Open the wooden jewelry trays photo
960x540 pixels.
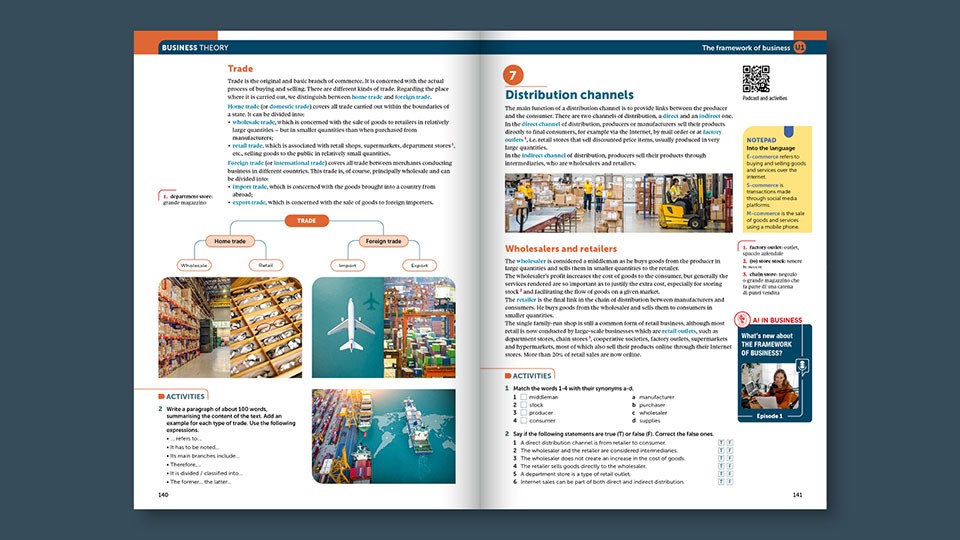(x=266, y=328)
